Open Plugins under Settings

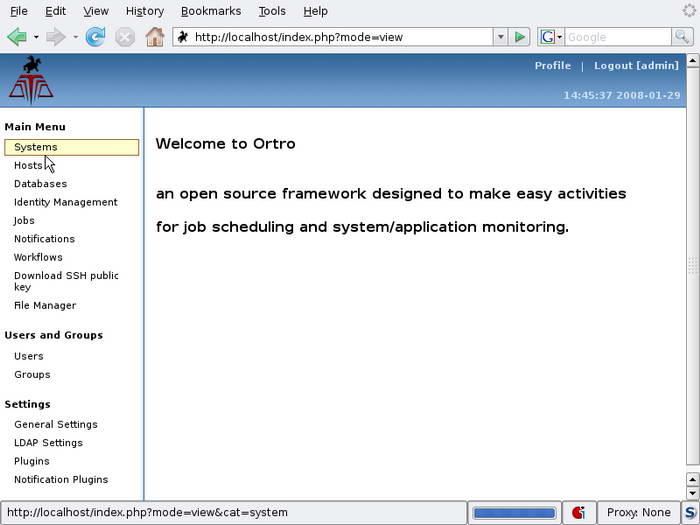[x=32, y=461]
